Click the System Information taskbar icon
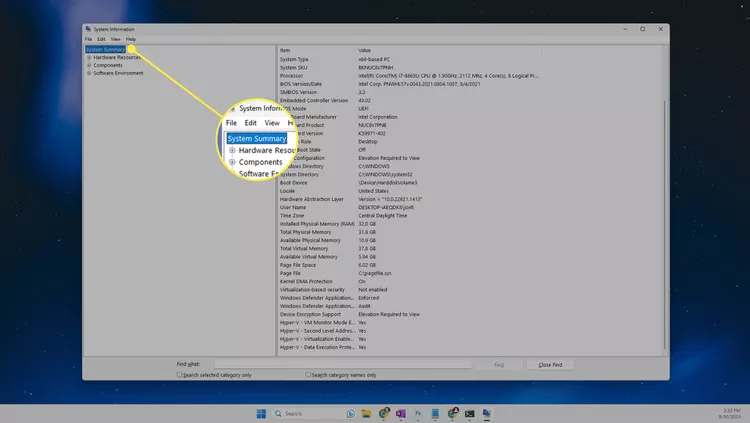Screen dimensions: 750x423 coord(486,413)
